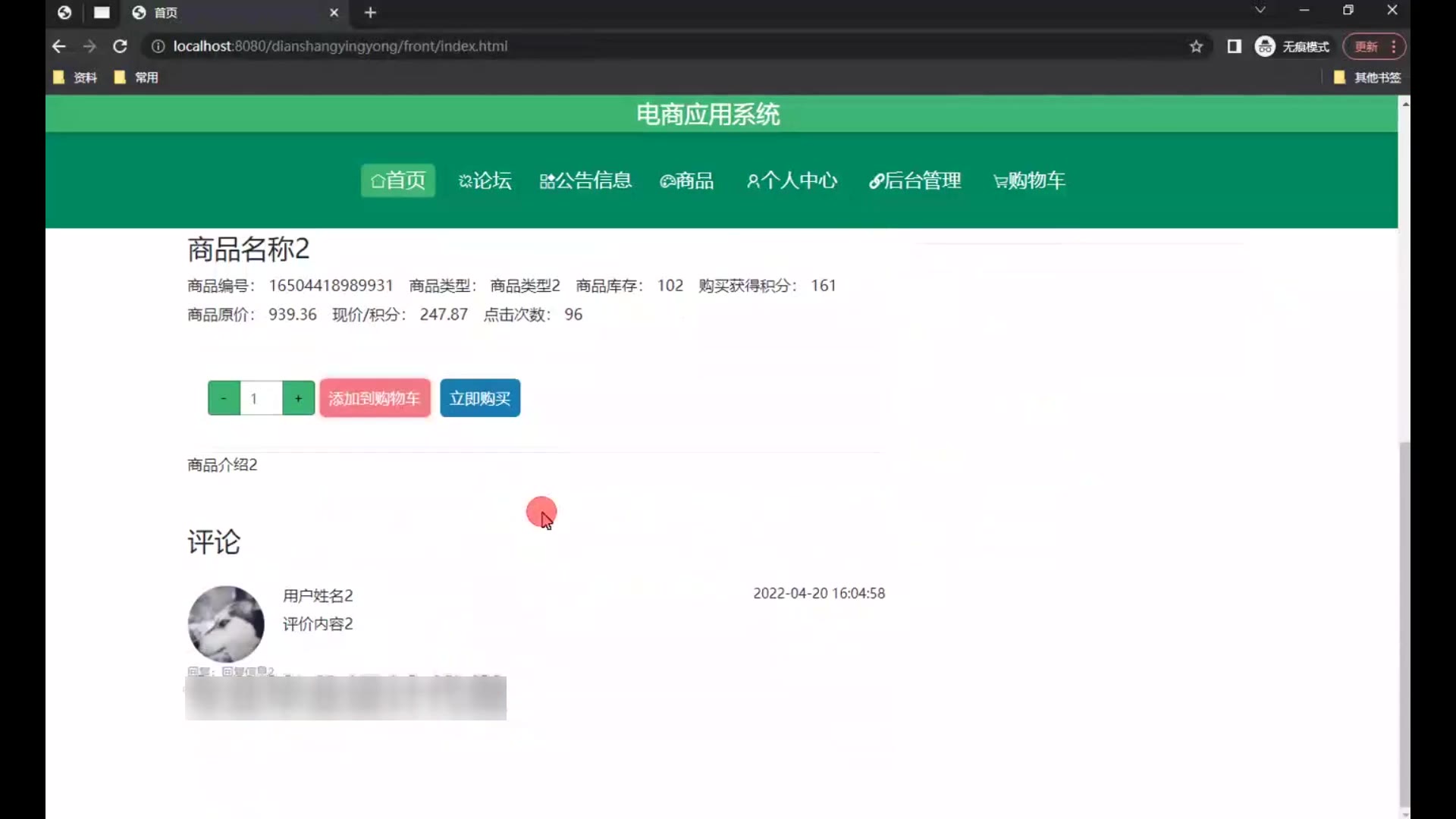Open the 常用 bookmarks folder

pos(136,77)
